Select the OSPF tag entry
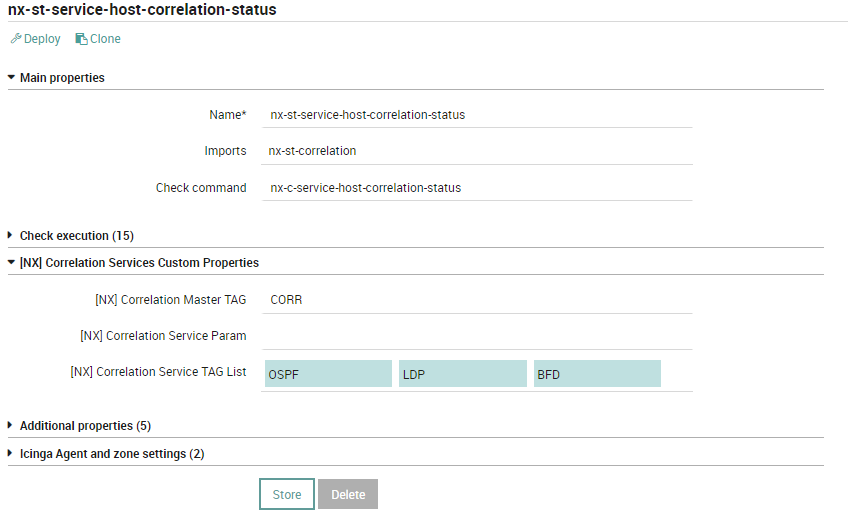 pos(328,374)
